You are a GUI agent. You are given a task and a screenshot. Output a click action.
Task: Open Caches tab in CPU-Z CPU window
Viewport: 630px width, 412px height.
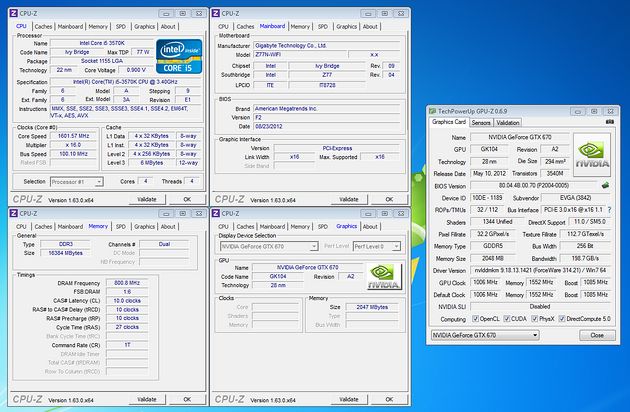click(x=43, y=27)
